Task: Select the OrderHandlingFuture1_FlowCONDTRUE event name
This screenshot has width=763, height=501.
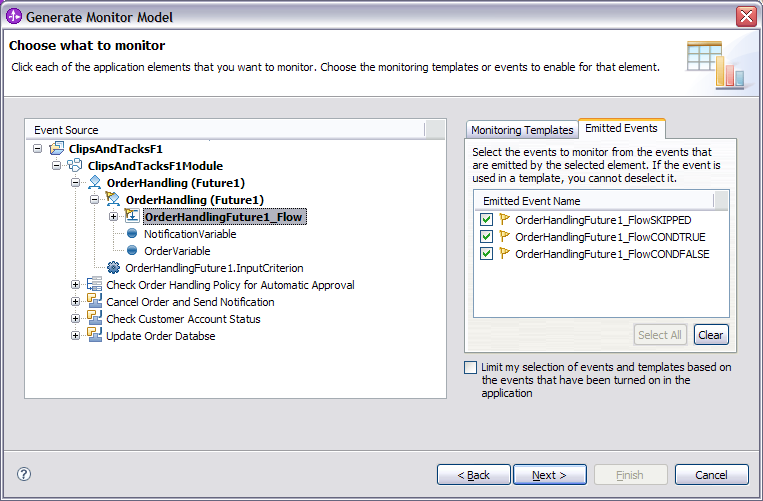Action: point(610,237)
